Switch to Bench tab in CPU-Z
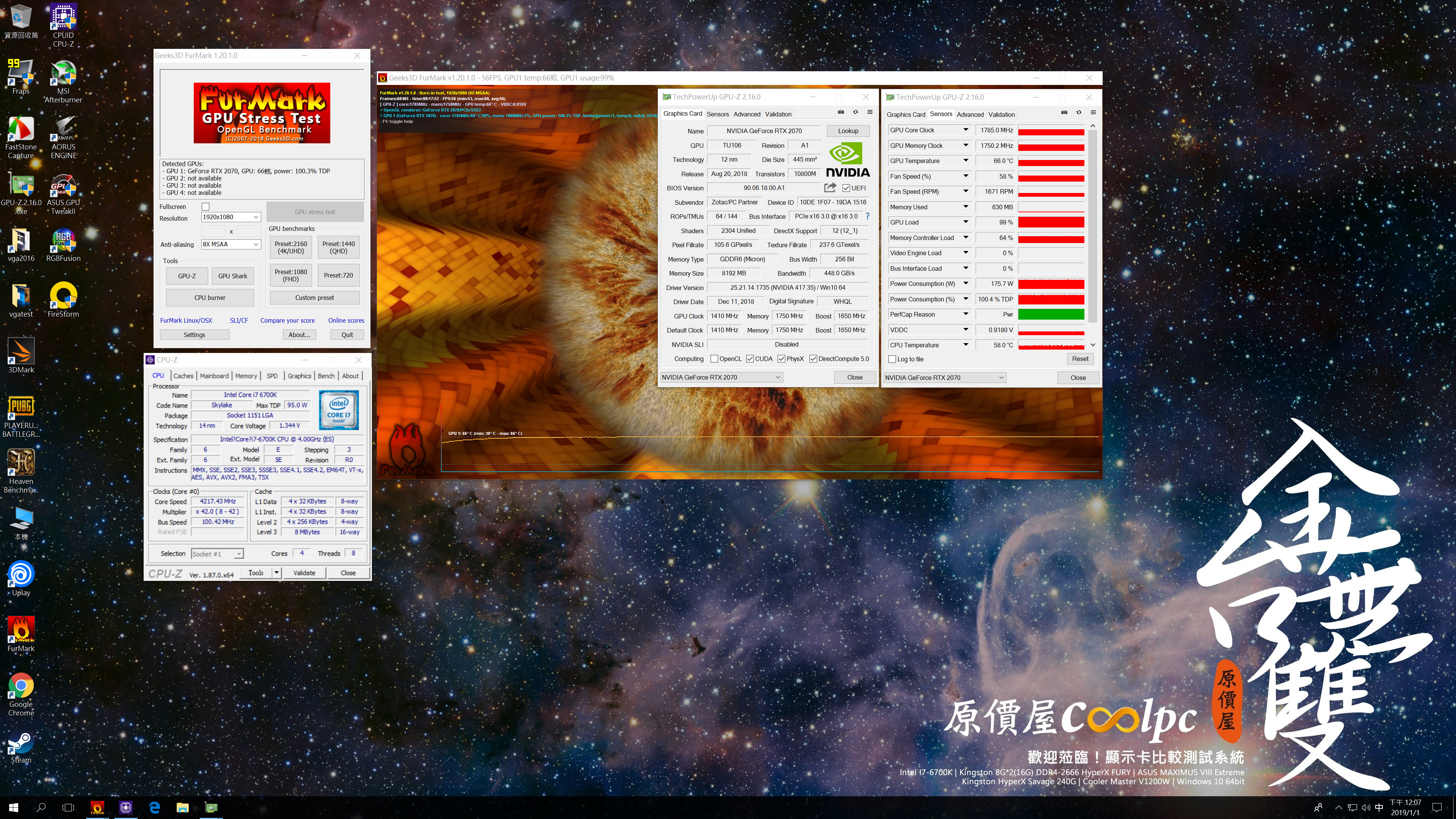This screenshot has height=819, width=1456. pos(326,376)
